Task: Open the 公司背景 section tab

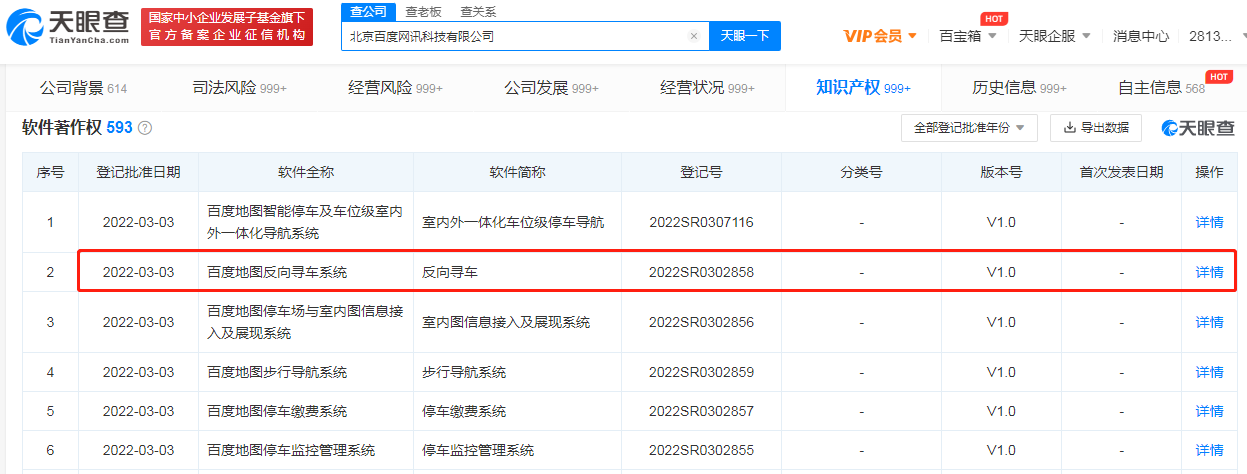Action: click(83, 88)
